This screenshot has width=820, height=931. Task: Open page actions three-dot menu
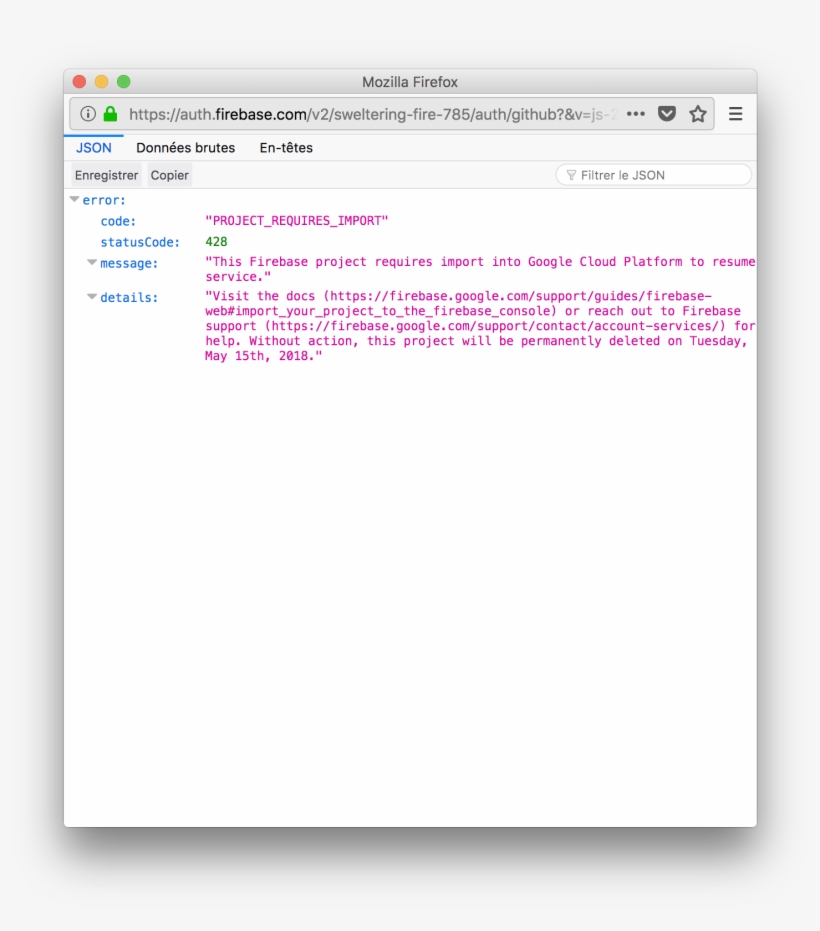(636, 114)
